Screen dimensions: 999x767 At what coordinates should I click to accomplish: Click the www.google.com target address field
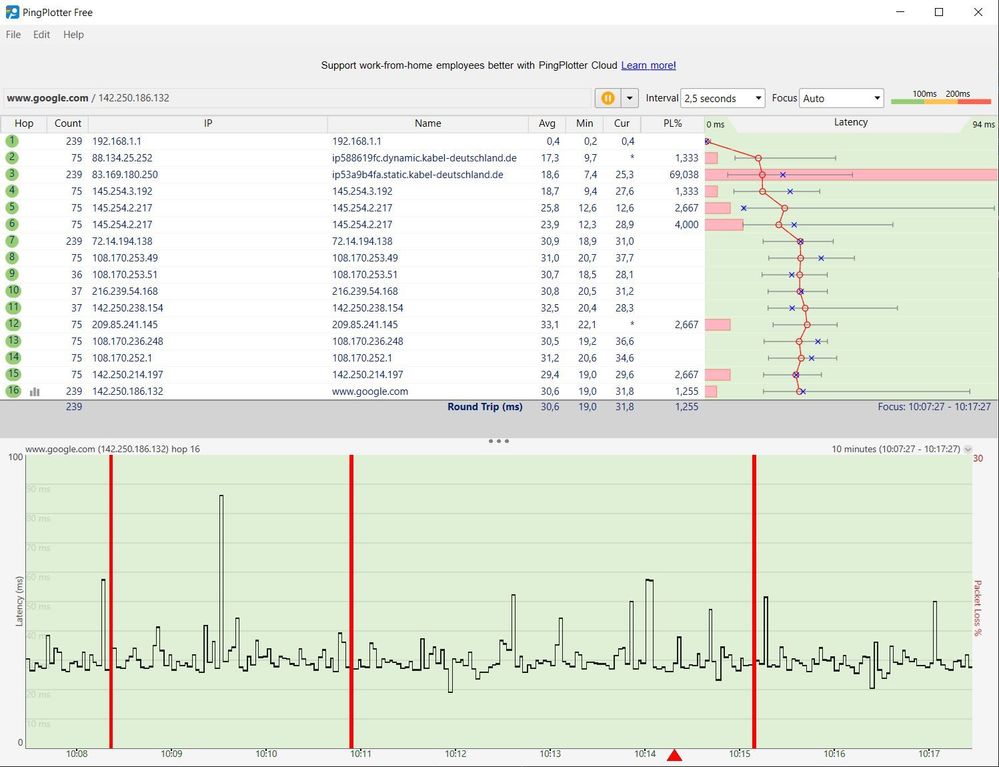tap(297, 98)
